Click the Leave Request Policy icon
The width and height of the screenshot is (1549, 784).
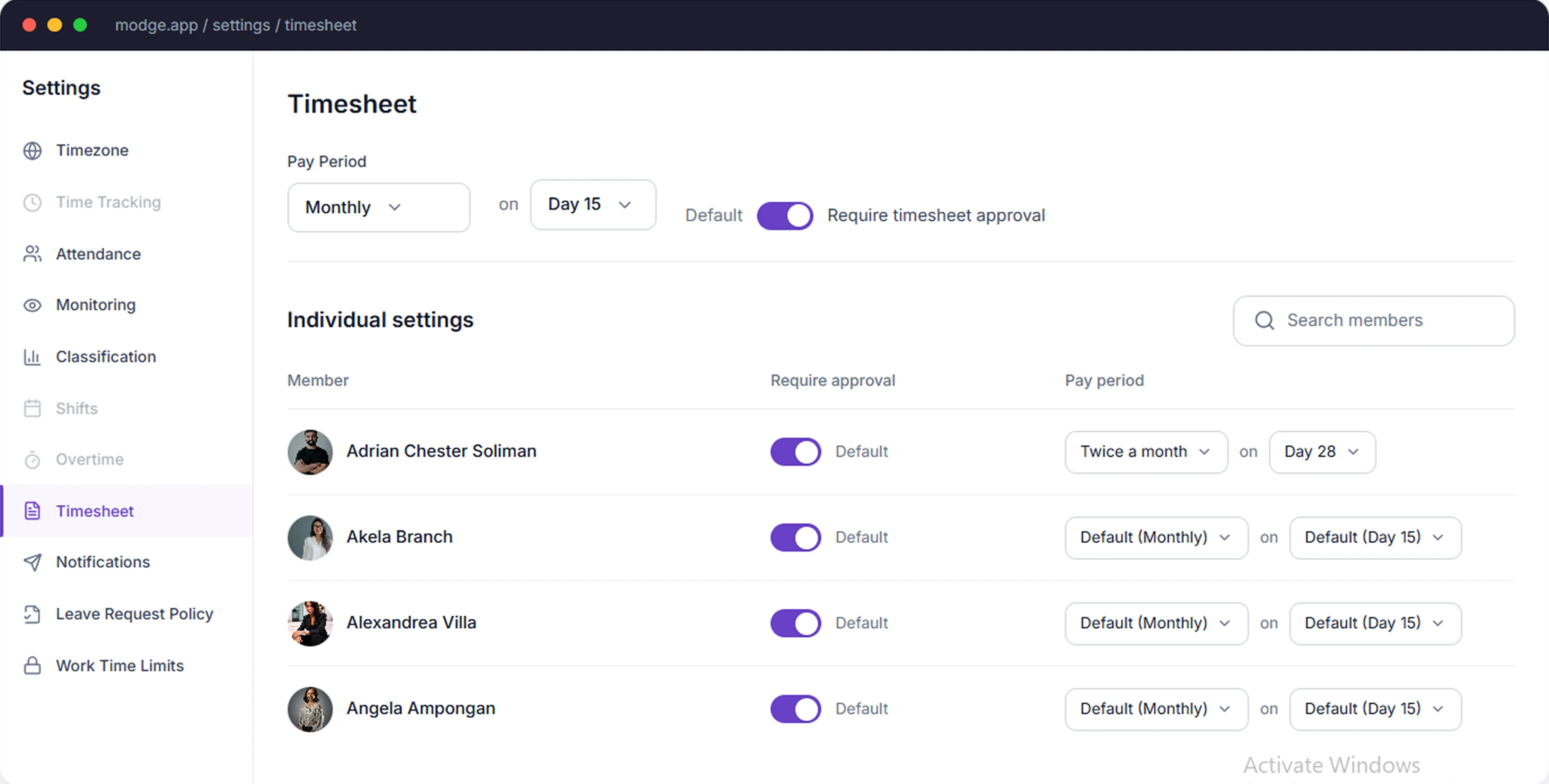[x=32, y=614]
